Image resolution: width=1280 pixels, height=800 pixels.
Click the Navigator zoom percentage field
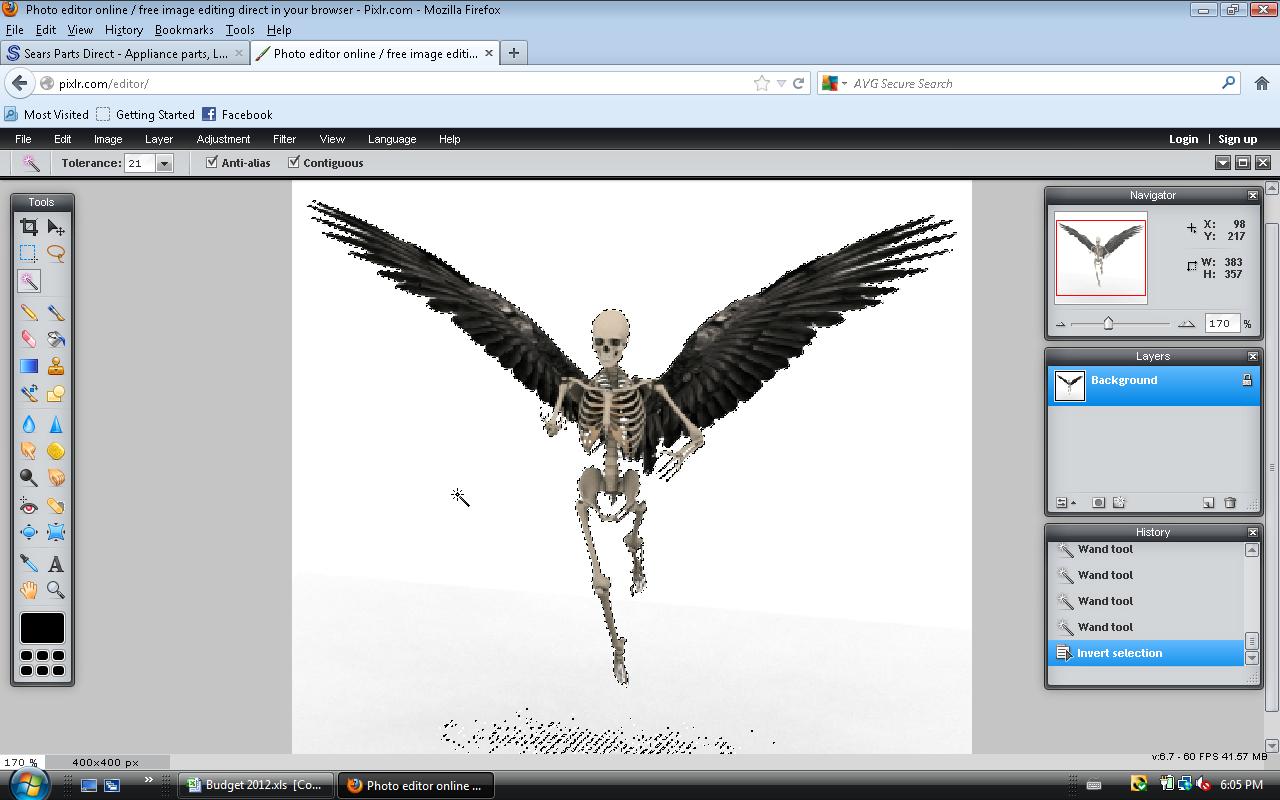1221,323
